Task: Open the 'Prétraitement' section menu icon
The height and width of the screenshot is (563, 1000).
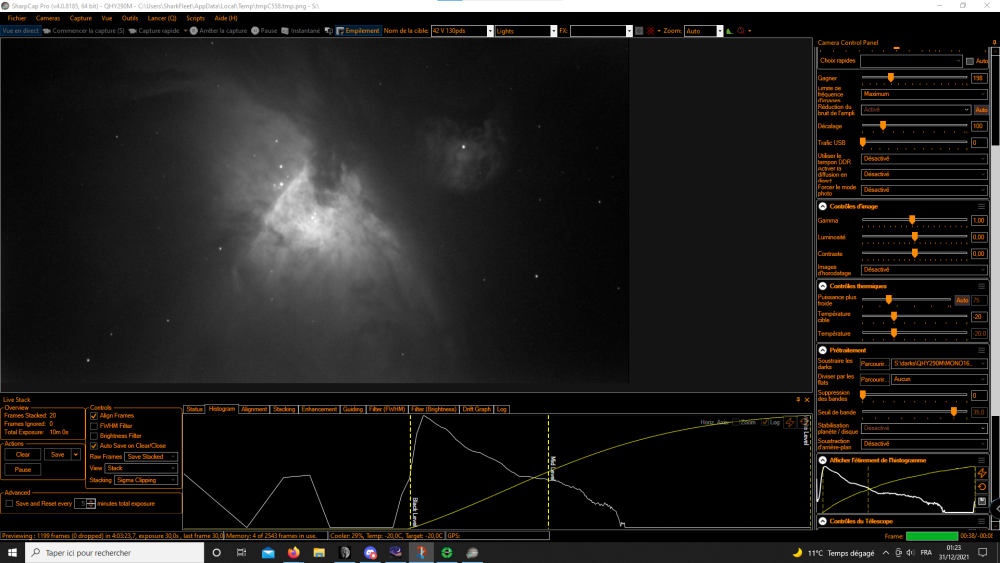Action: [982, 350]
